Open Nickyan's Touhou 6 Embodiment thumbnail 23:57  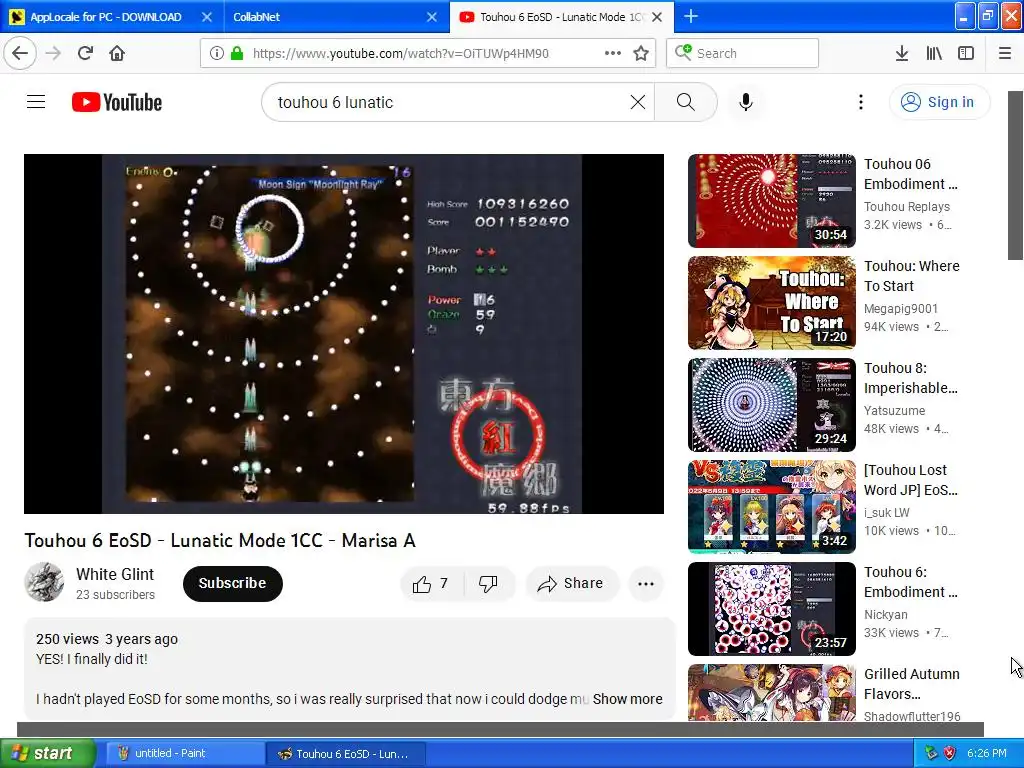tap(771, 609)
